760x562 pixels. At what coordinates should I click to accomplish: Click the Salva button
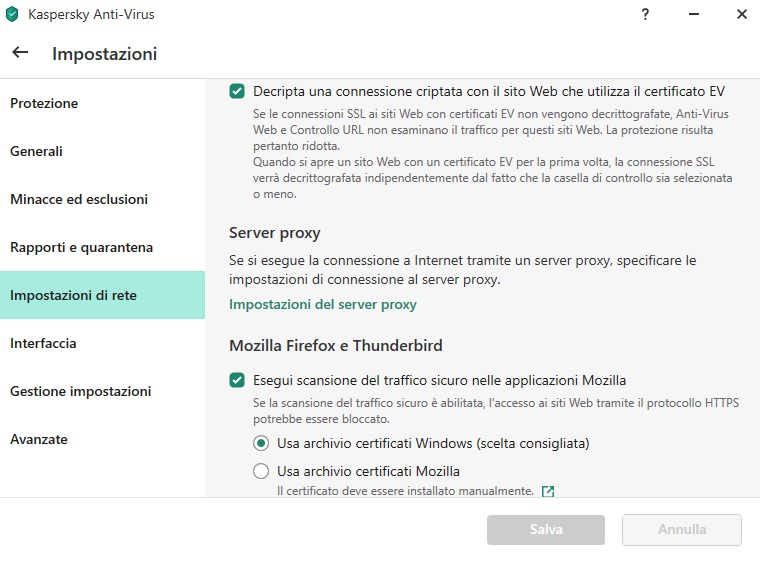pyautogui.click(x=546, y=530)
